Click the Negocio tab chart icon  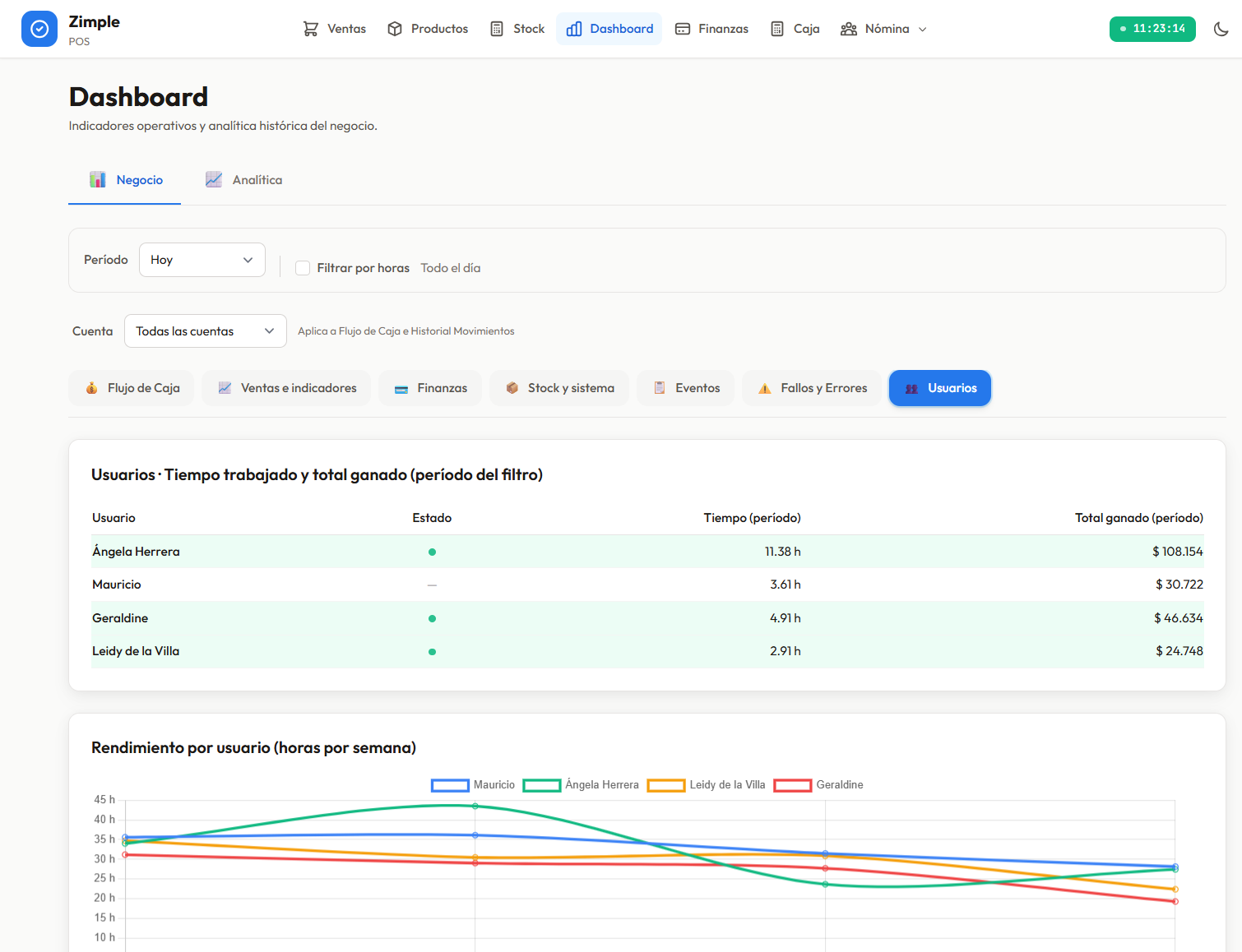click(98, 179)
